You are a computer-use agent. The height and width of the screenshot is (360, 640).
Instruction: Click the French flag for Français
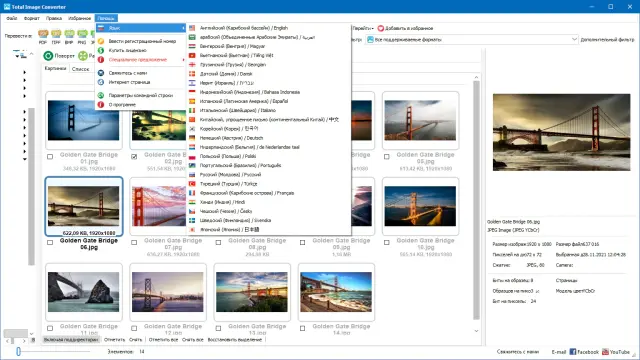[x=192, y=193]
